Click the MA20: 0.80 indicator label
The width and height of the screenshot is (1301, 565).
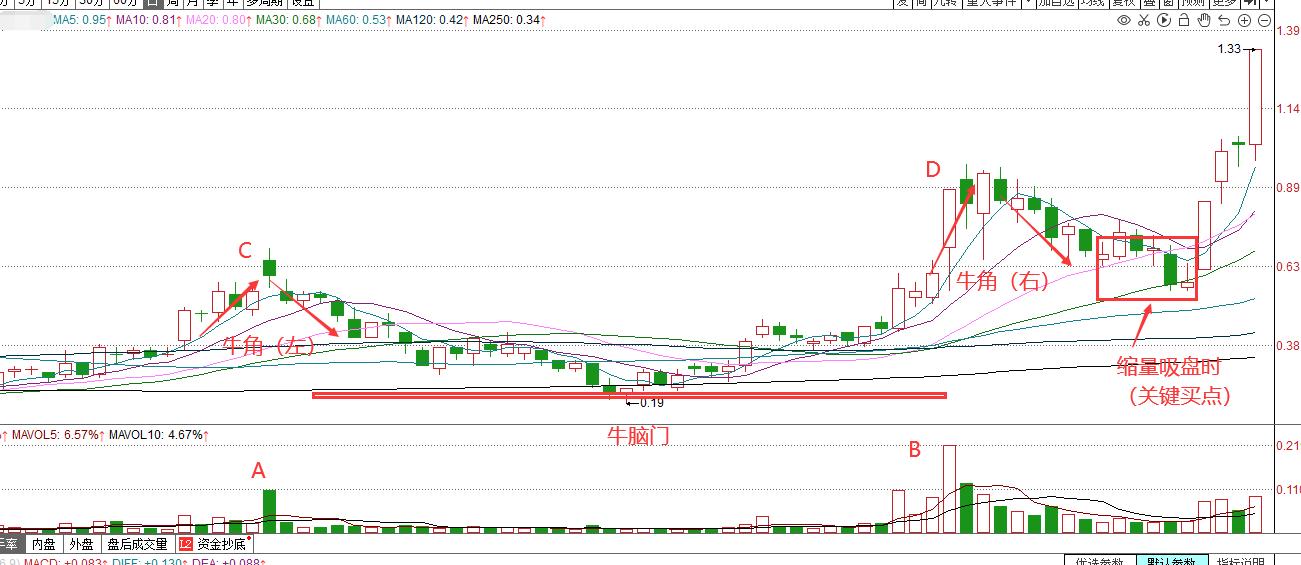click(216, 20)
